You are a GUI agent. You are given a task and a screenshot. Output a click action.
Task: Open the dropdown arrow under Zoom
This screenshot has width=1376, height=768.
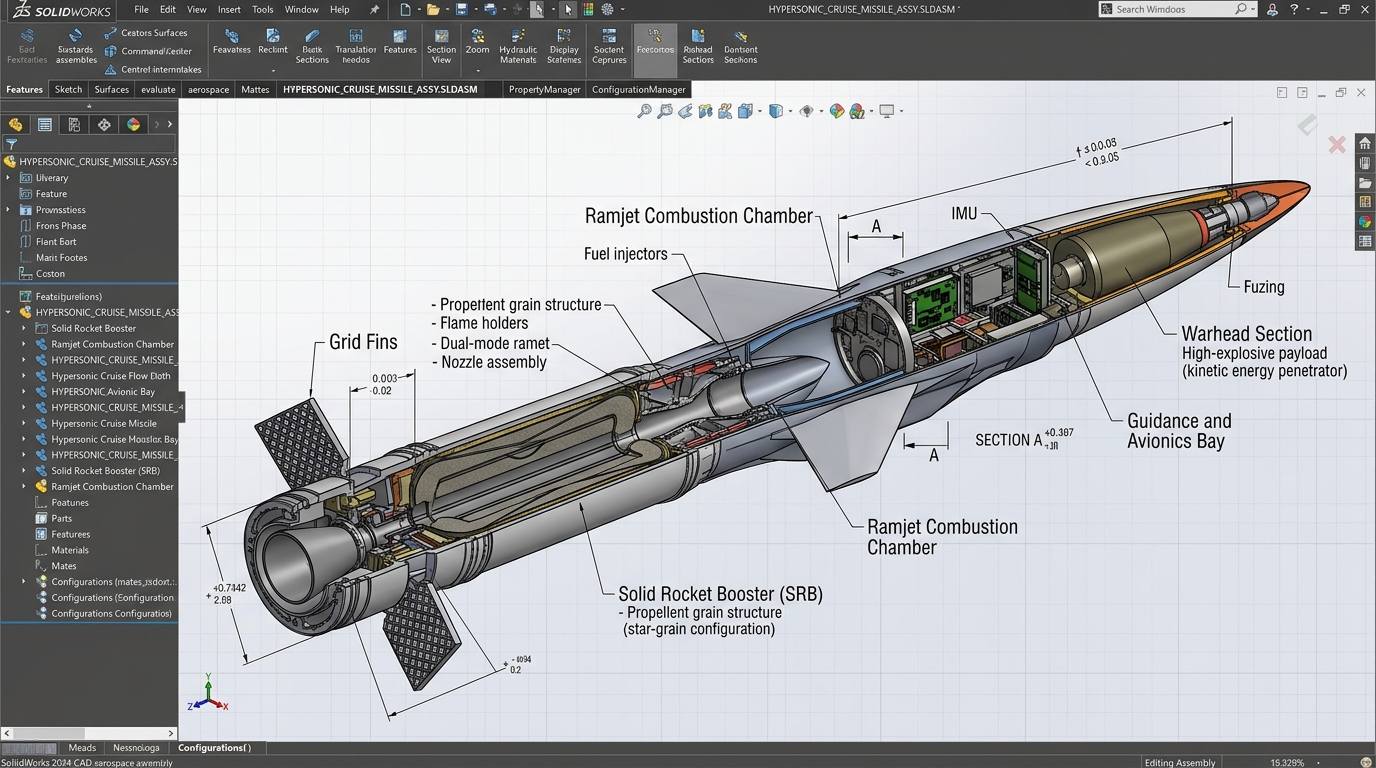click(478, 71)
